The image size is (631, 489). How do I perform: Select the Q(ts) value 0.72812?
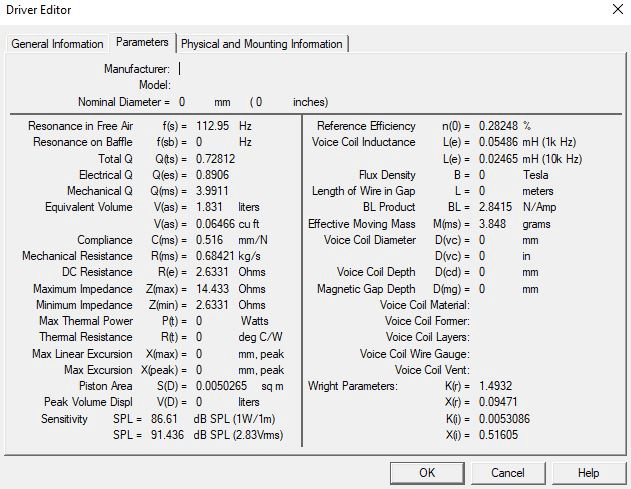(x=215, y=159)
